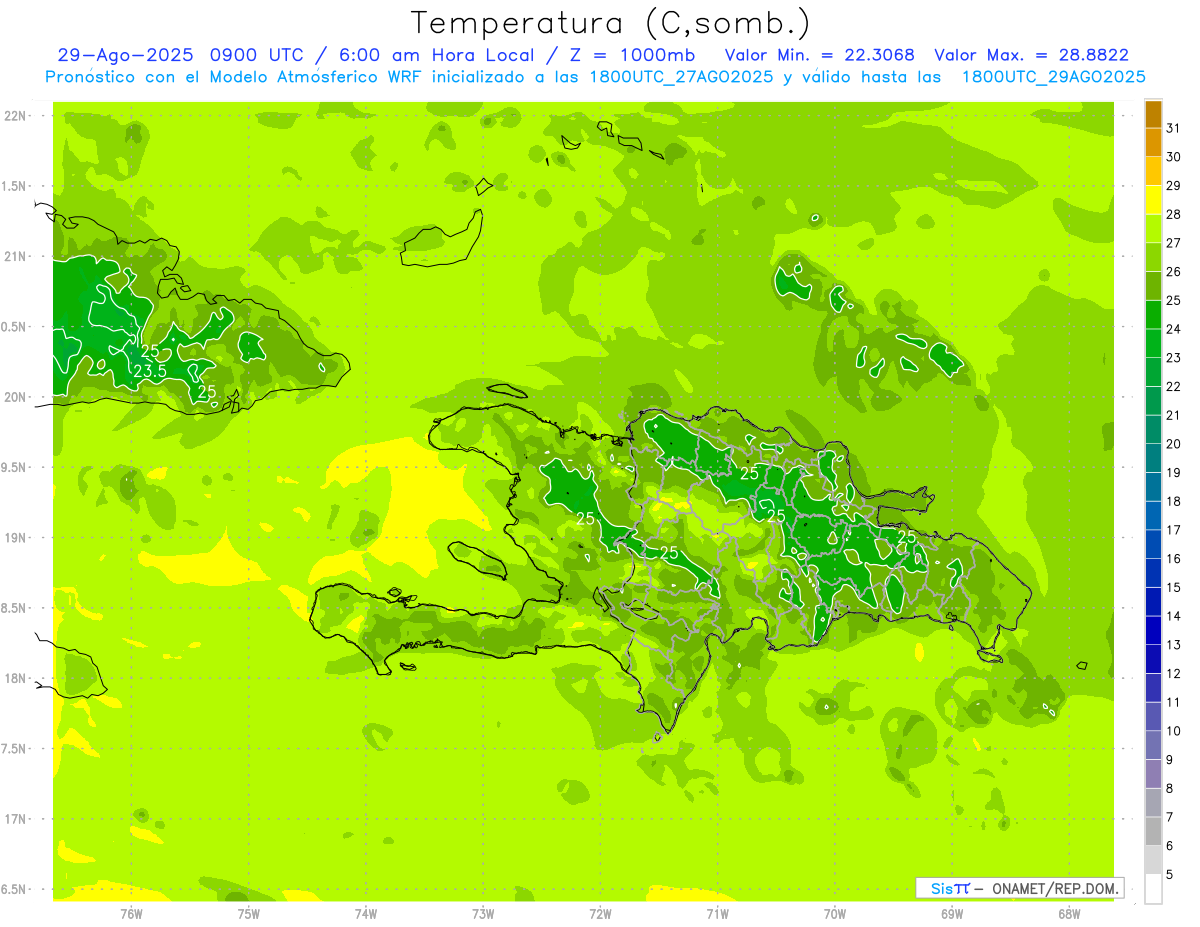Select the initialization time '1800UTC_27AGO2025'
This screenshot has width=1200, height=927.
[680, 77]
